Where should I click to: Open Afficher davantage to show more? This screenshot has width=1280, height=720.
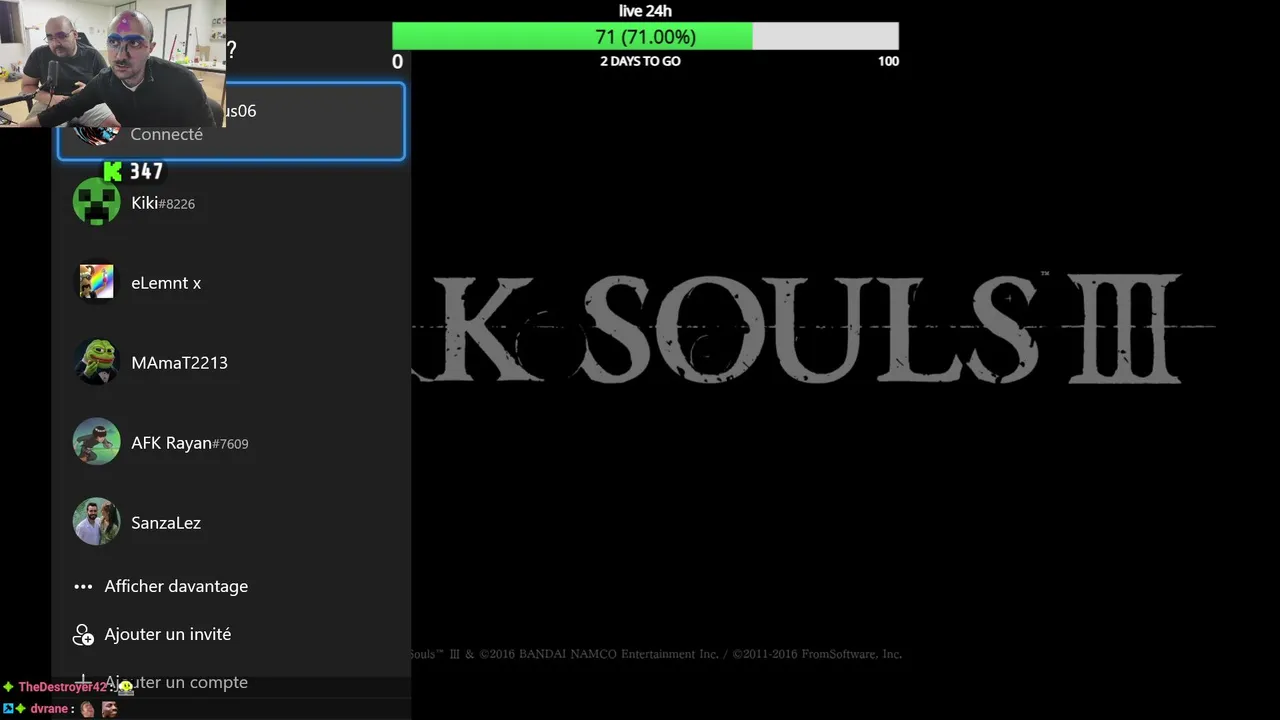(231, 586)
